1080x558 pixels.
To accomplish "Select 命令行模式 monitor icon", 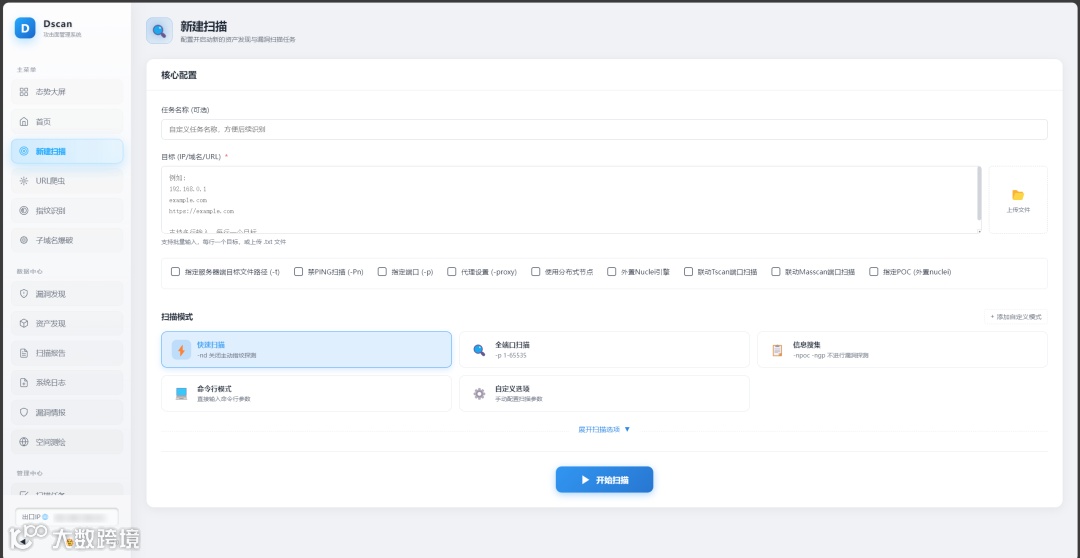I will pos(181,394).
